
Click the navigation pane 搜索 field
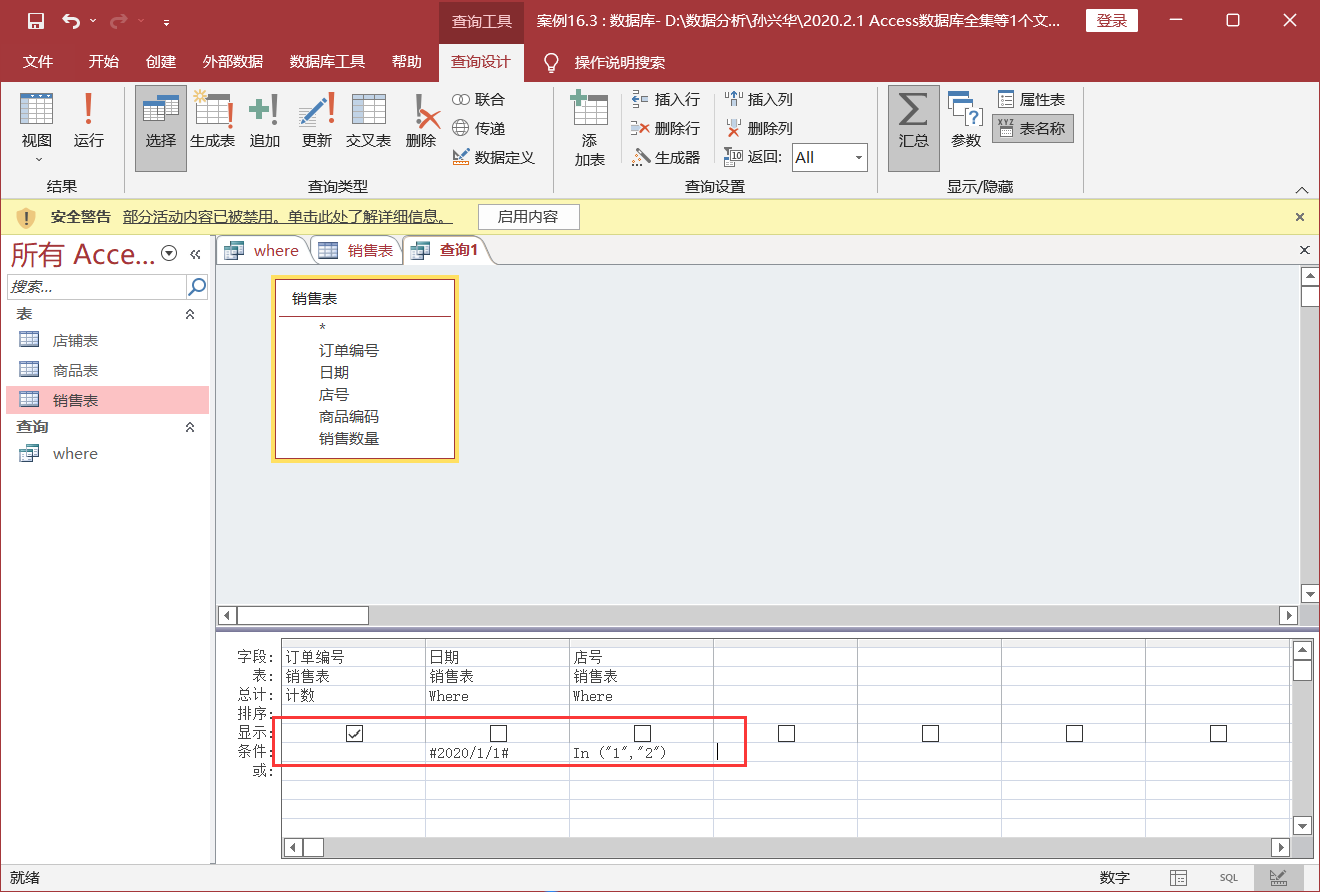[x=97, y=286]
